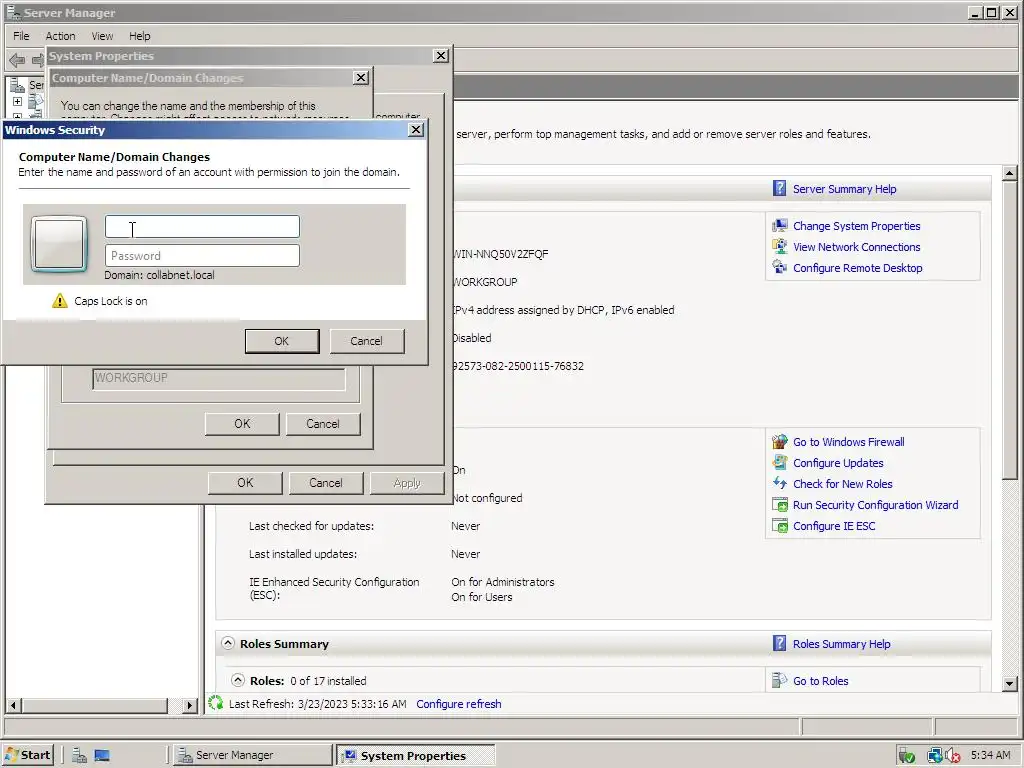1024x768 pixels.
Task: Click OK in Computer Name/Domain Changes dialog
Action: [242, 424]
